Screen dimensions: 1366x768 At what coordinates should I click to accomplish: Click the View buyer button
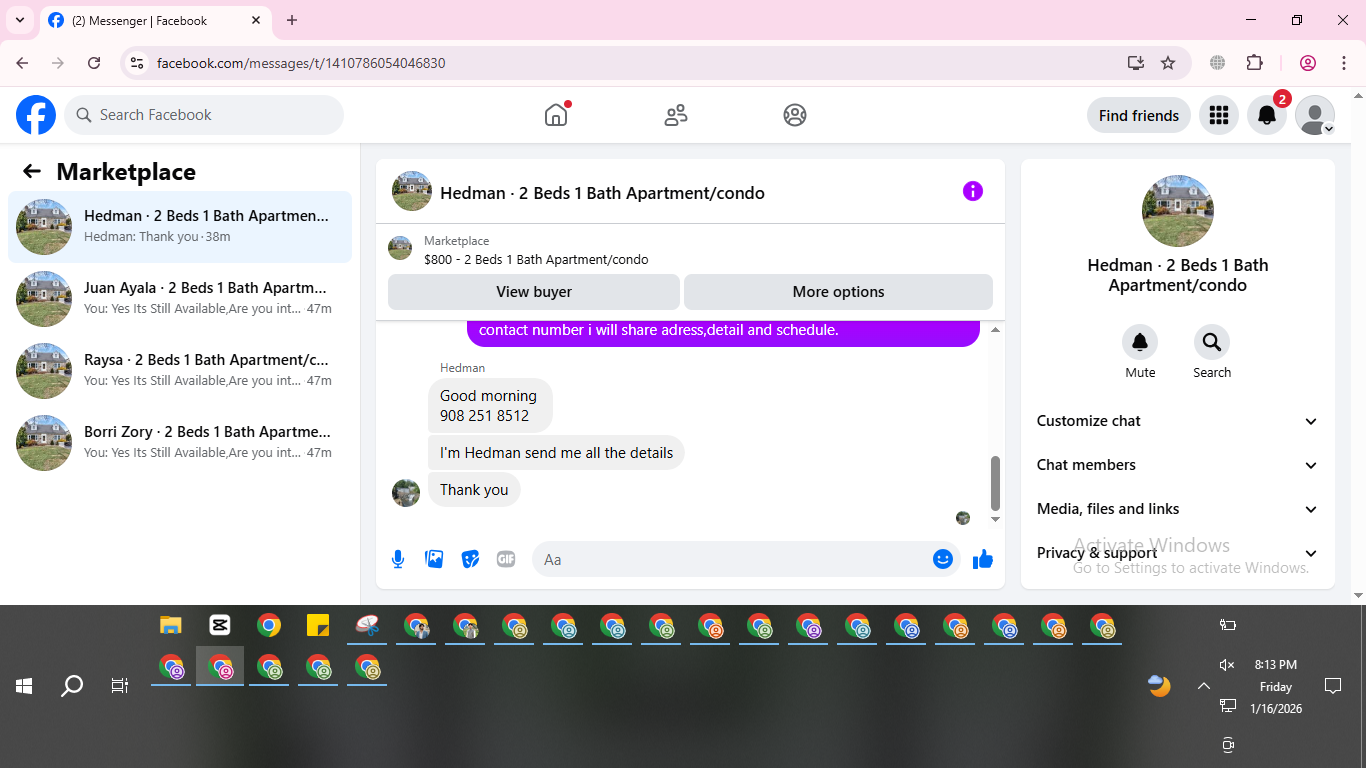click(534, 292)
